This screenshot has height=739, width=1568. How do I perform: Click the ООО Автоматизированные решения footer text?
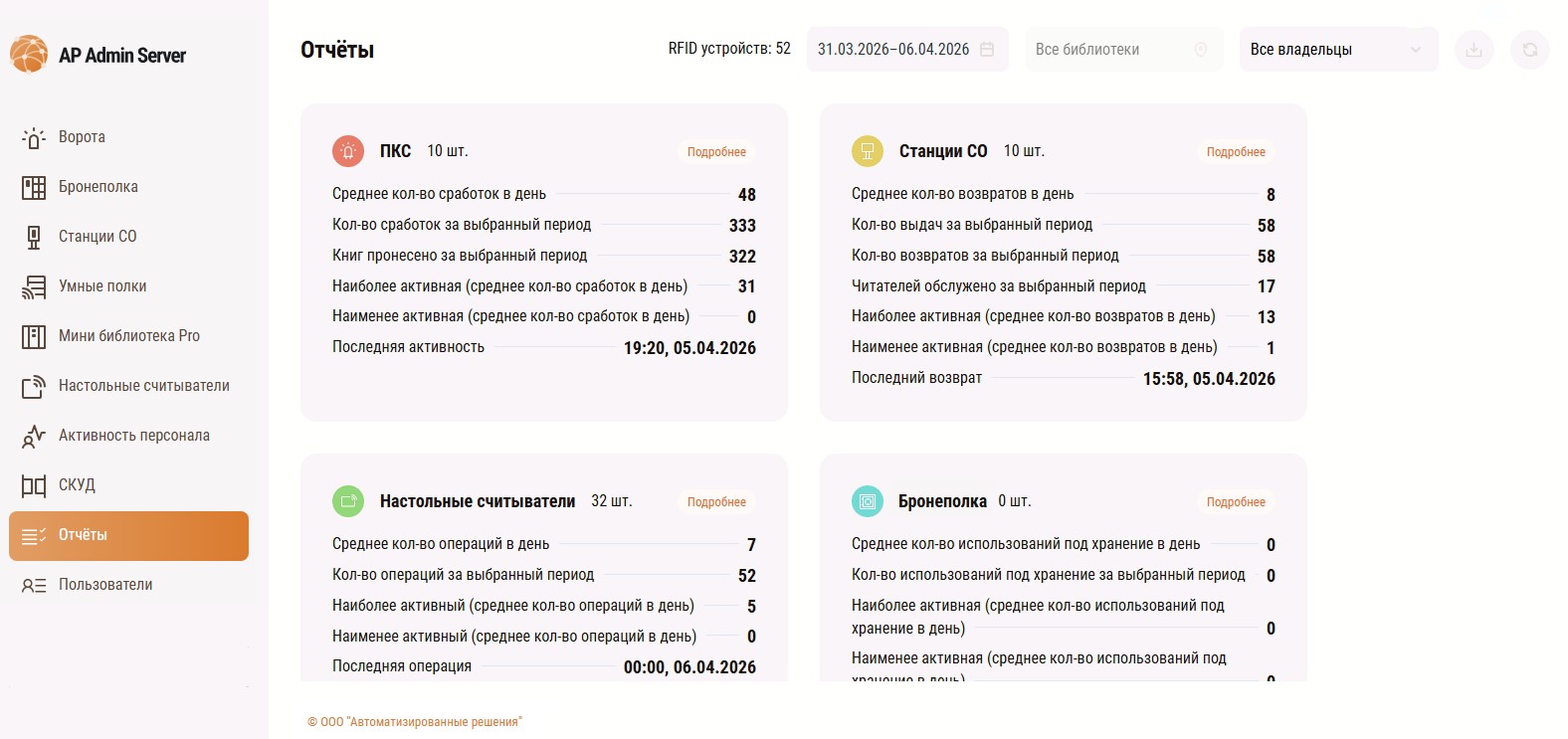click(x=415, y=722)
